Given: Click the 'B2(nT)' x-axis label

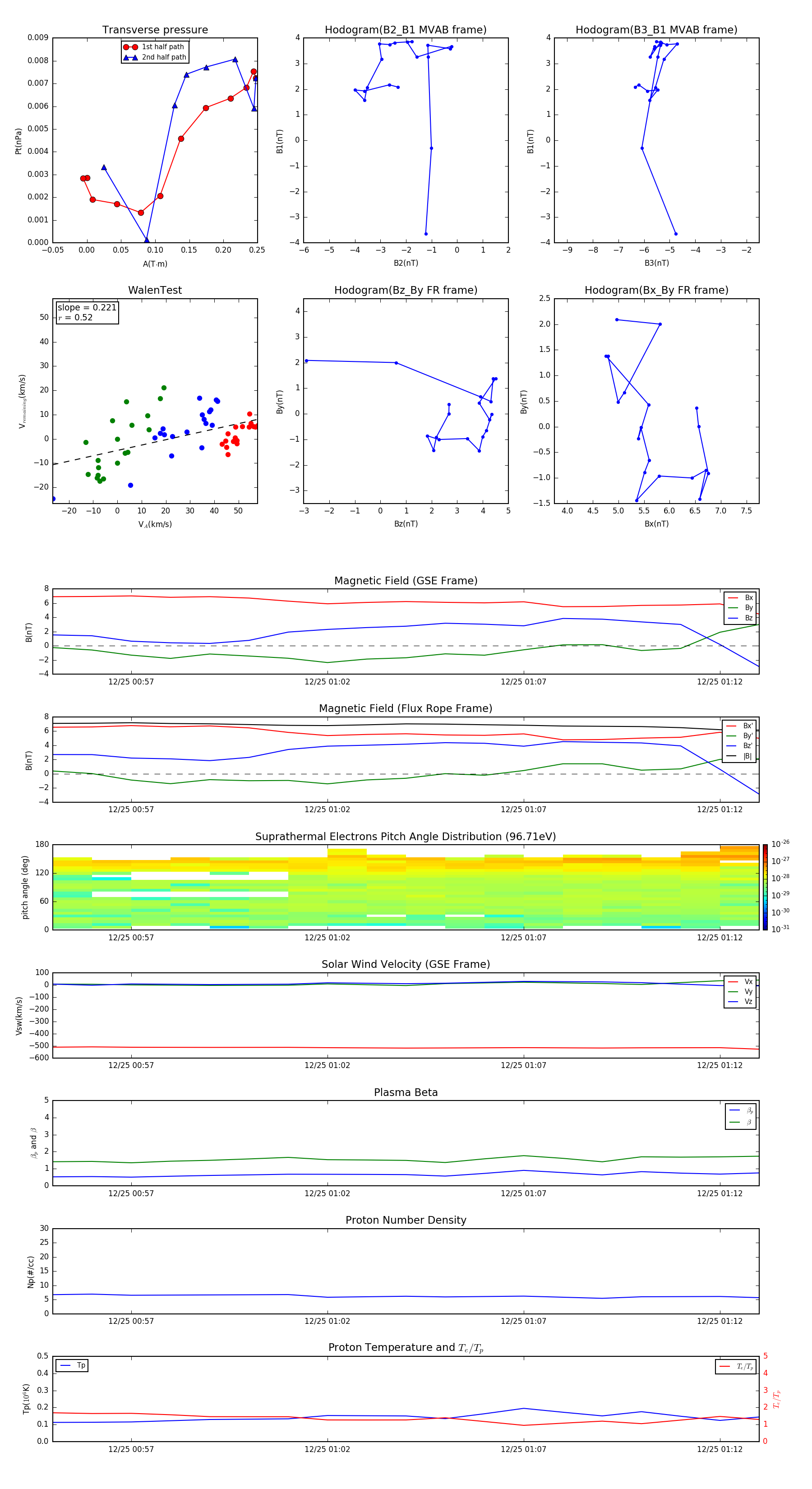Looking at the screenshot, I should [406, 263].
